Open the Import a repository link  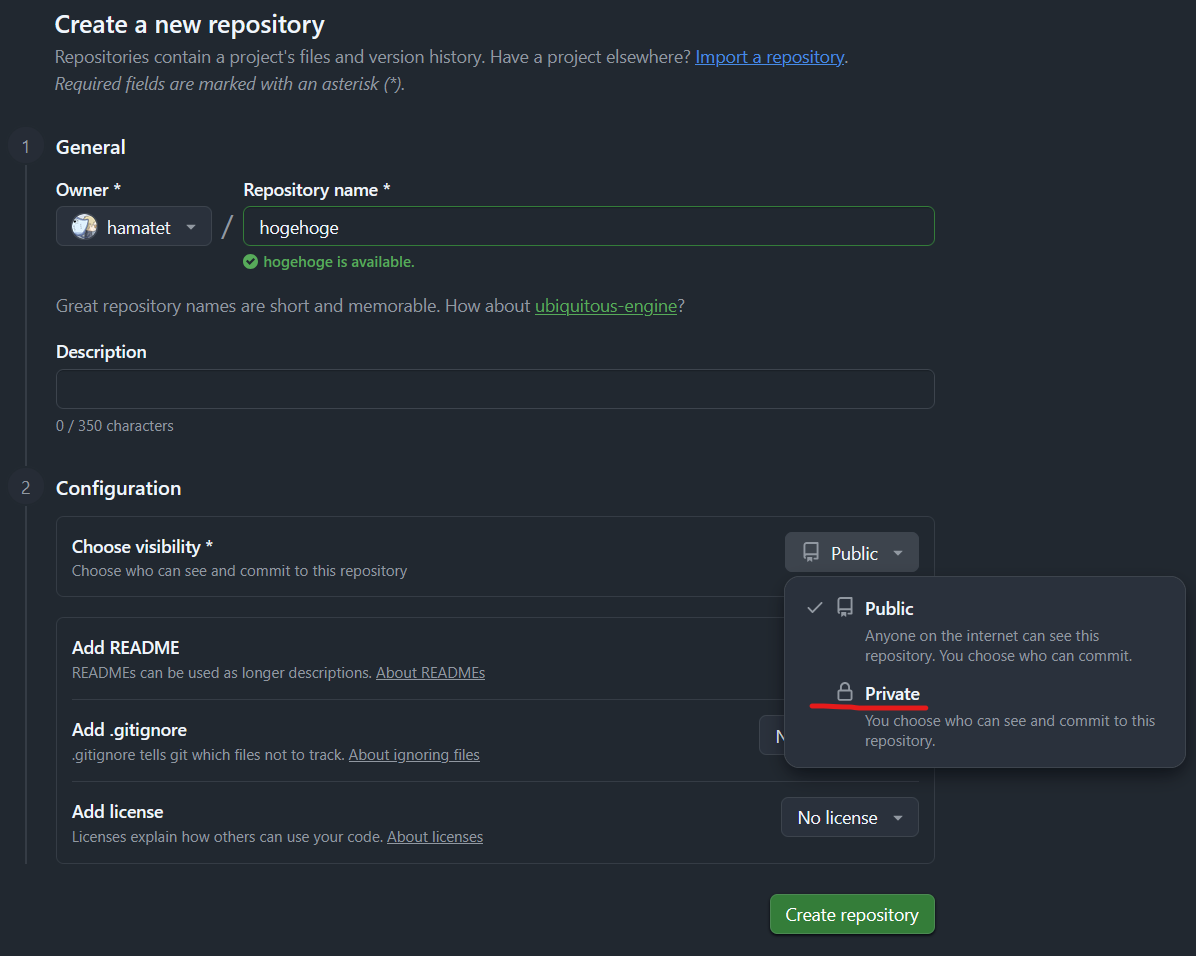[769, 57]
